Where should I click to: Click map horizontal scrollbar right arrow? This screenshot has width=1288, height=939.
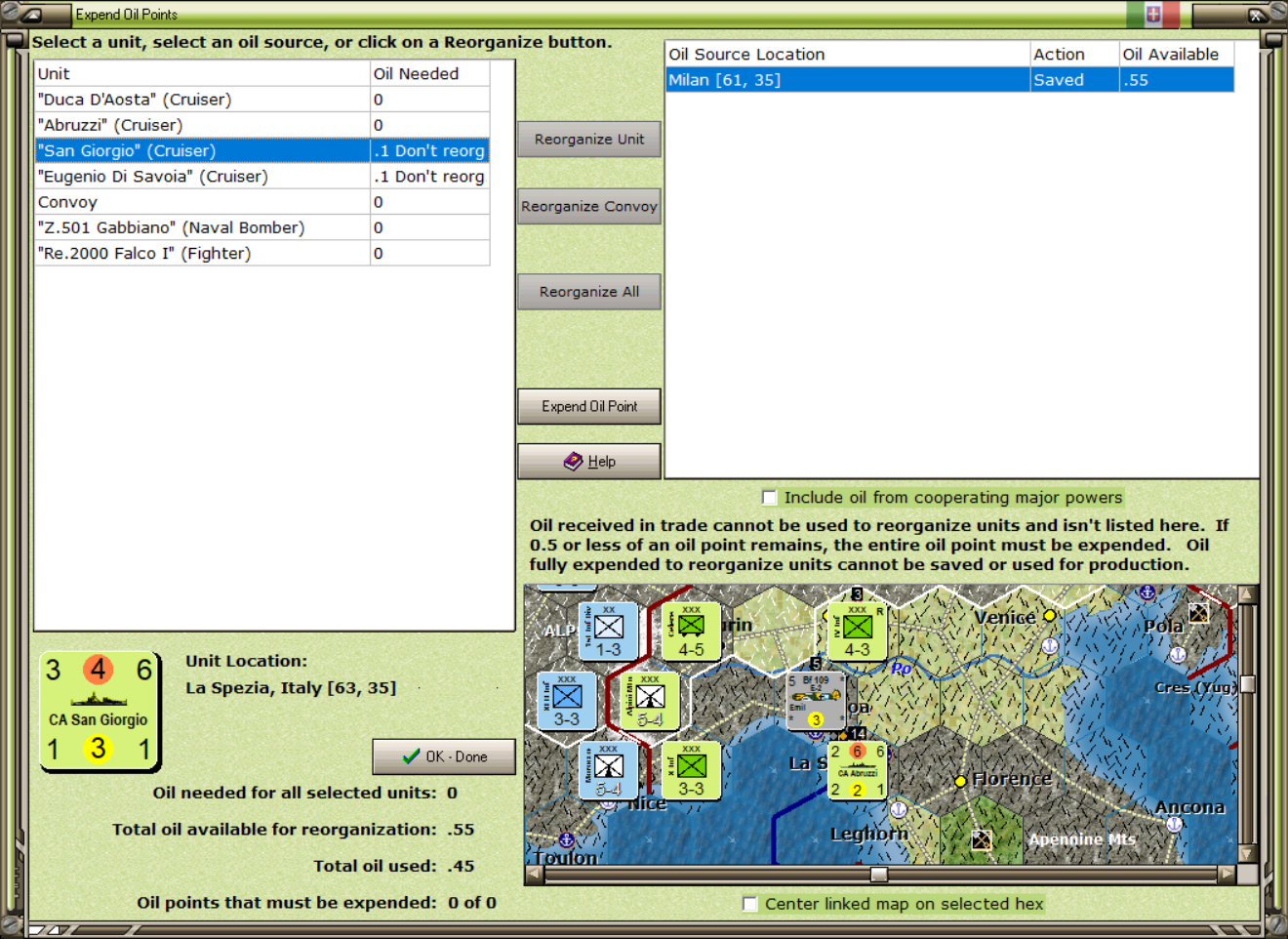(x=1228, y=875)
